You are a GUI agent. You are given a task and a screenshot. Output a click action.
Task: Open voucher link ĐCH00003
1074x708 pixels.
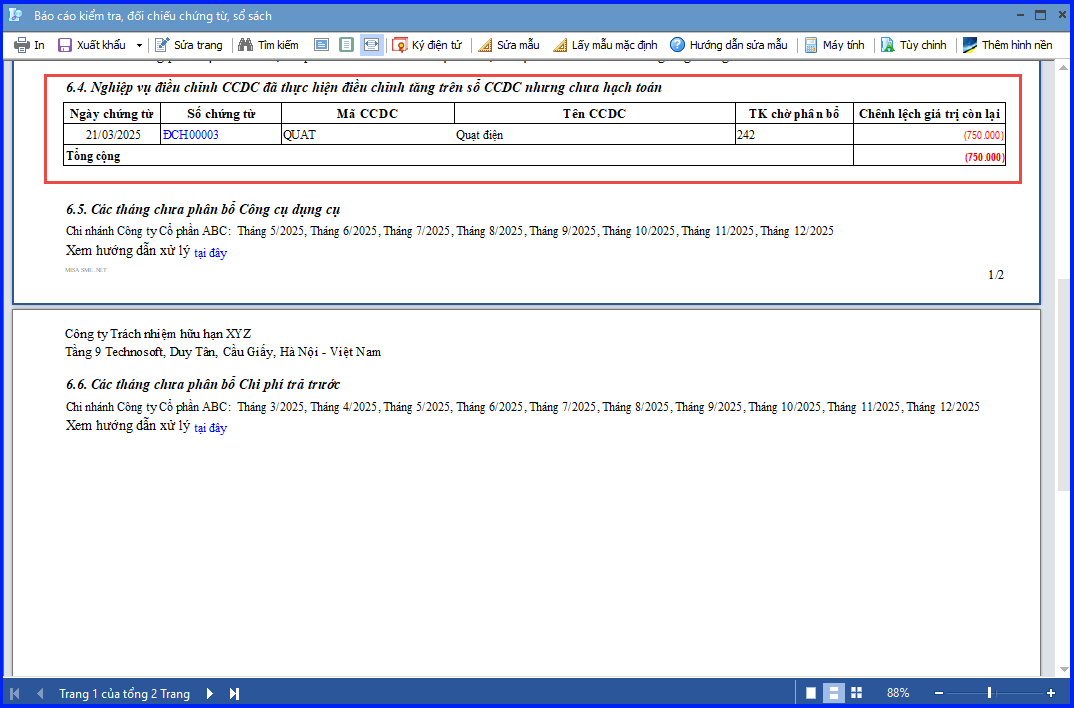pyautogui.click(x=190, y=135)
